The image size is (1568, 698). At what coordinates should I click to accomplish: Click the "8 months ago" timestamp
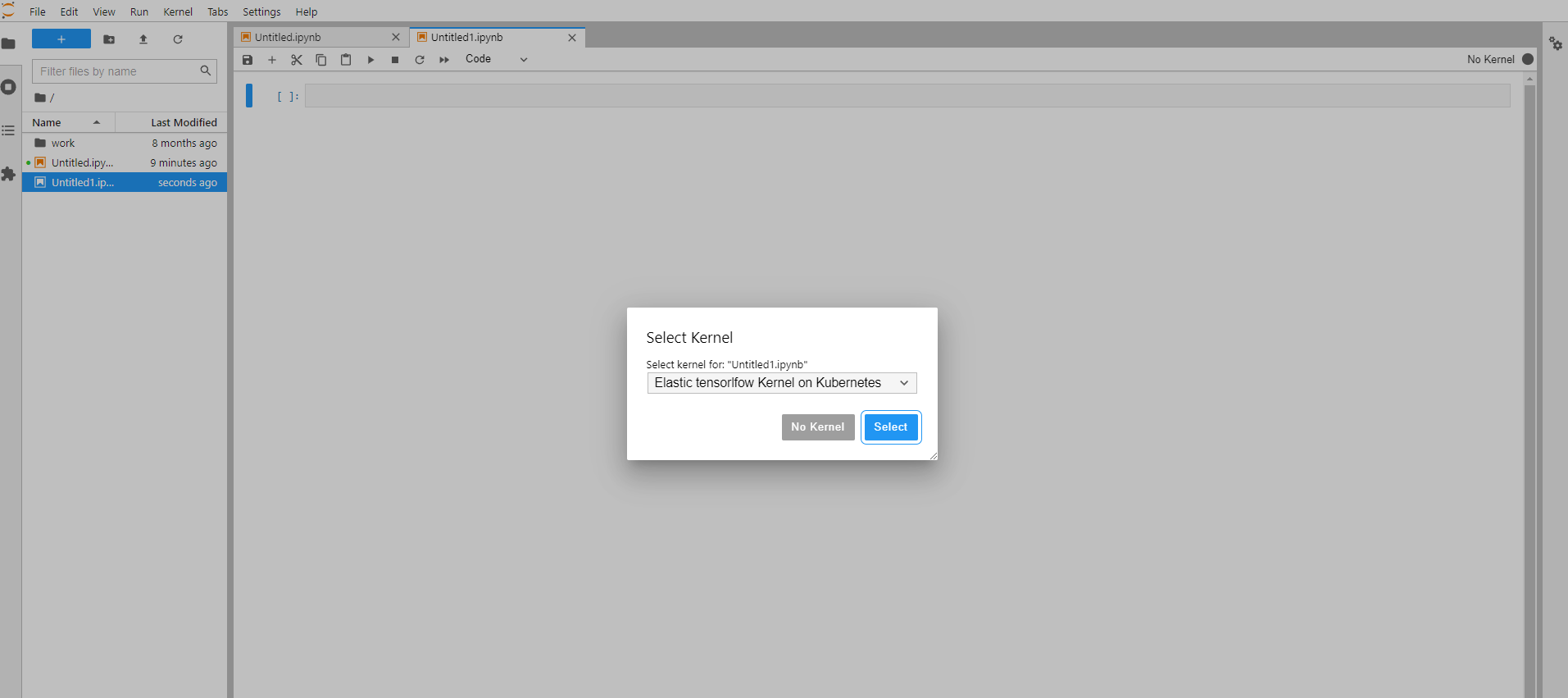click(184, 143)
